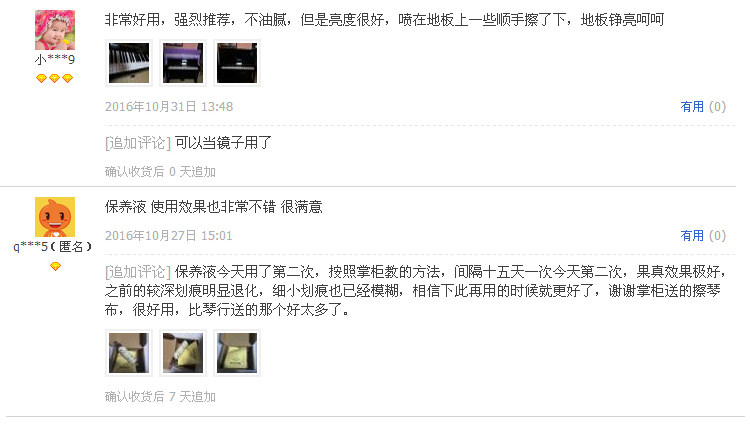This screenshot has height=430, width=750.
Task: Click username 小***9
Action: tap(55, 60)
